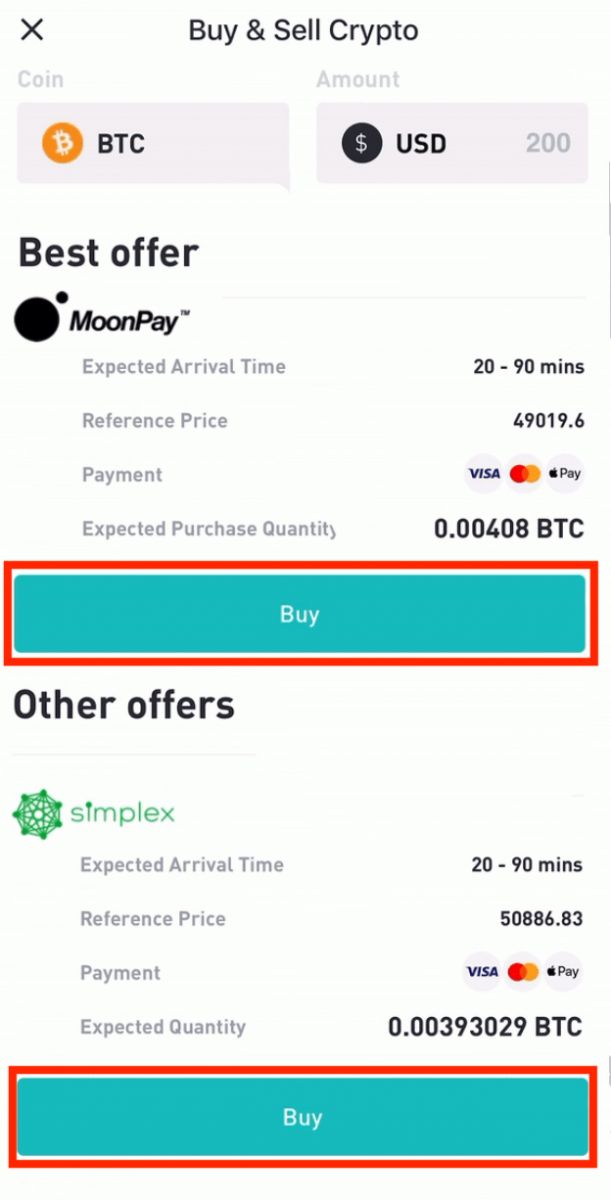Buy BTC with the Simplex offer
The height and width of the screenshot is (1200, 611).
pyautogui.click(x=301, y=1117)
